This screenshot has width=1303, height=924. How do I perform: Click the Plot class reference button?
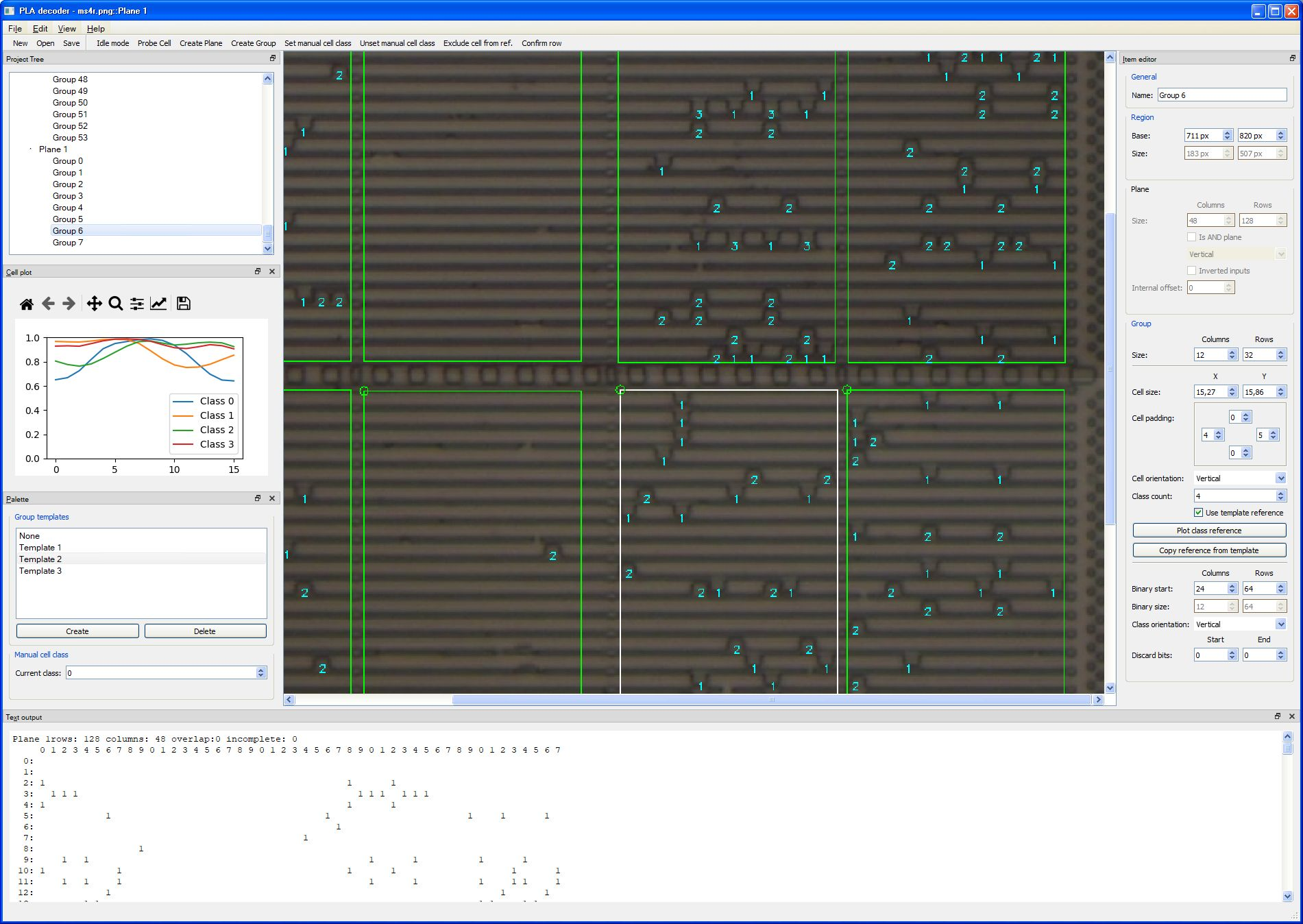coord(1209,531)
